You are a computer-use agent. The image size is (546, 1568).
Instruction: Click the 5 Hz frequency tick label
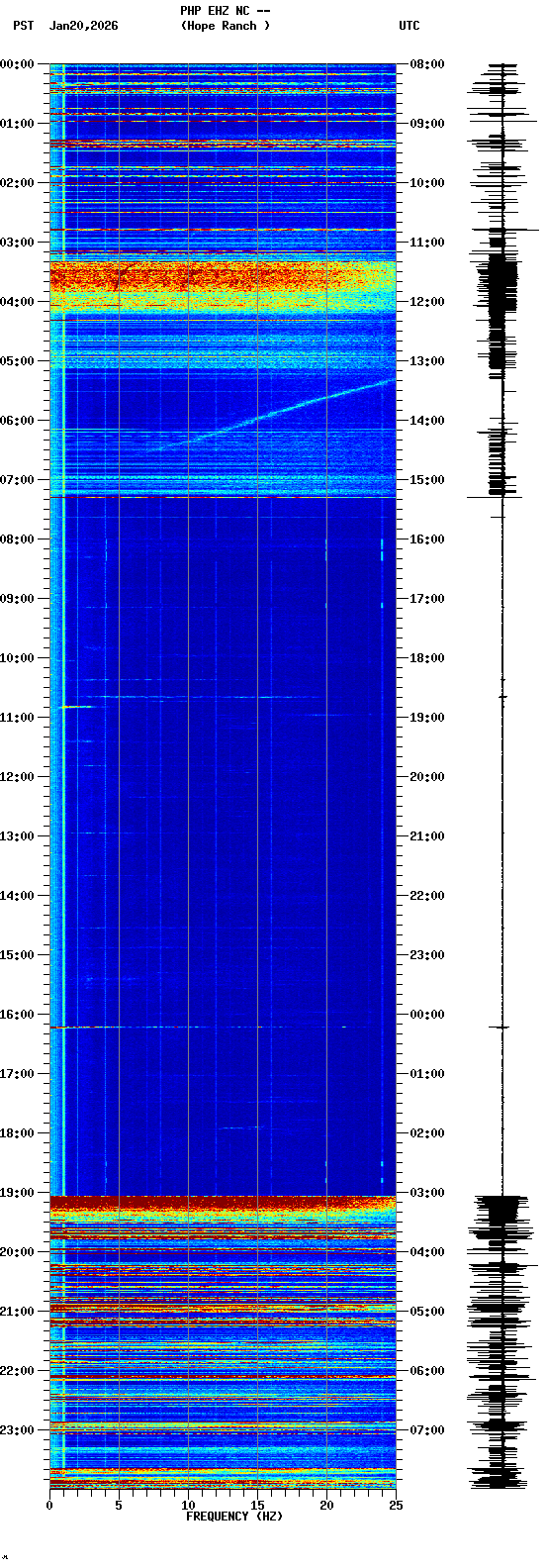(x=119, y=1506)
